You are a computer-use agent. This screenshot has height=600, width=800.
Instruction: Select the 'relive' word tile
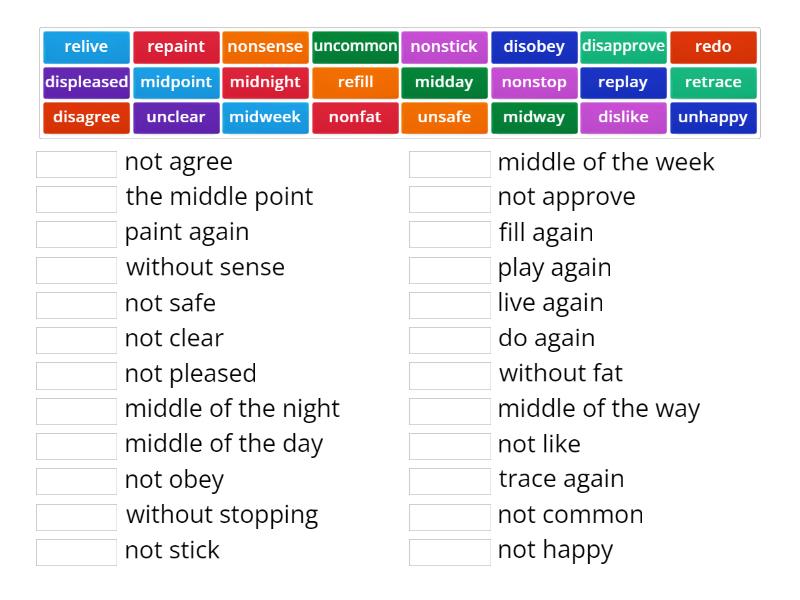[x=85, y=46]
